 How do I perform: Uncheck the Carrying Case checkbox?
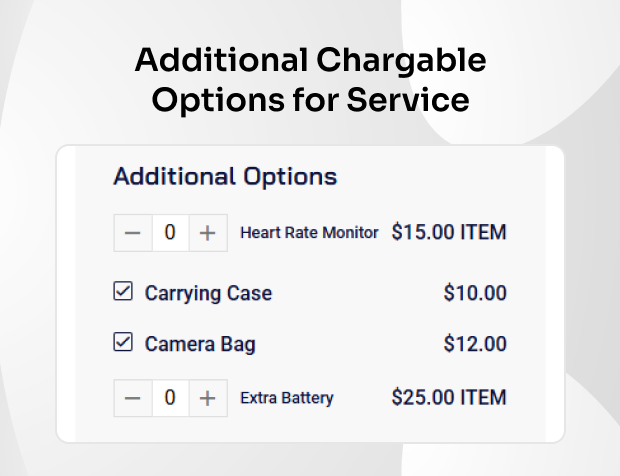click(x=123, y=292)
